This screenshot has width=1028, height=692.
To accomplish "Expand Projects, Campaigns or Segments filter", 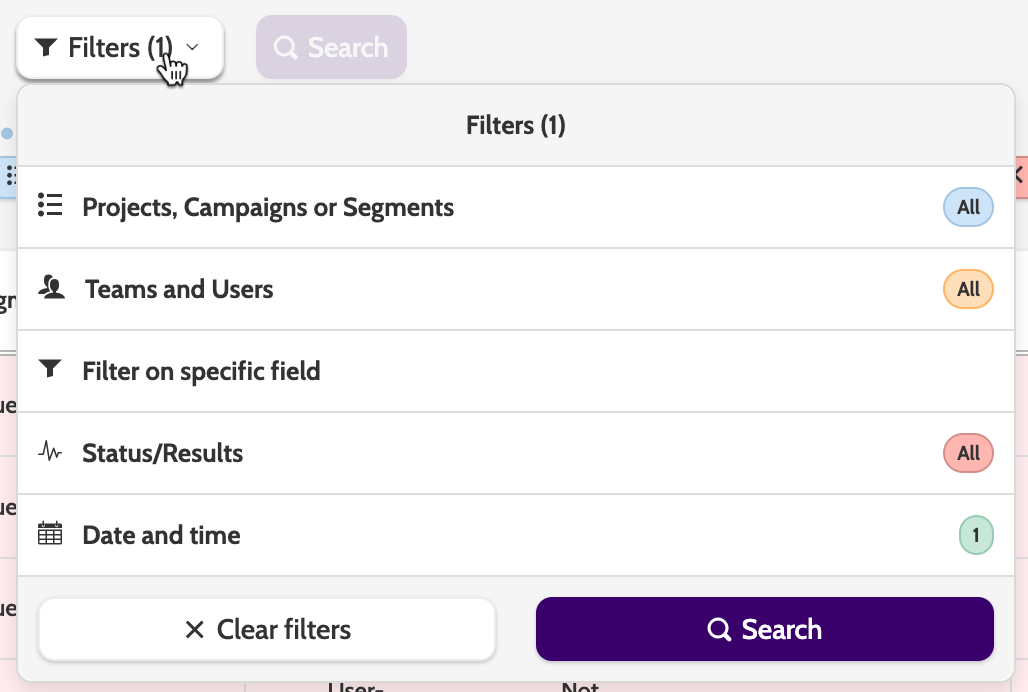I will [x=268, y=207].
